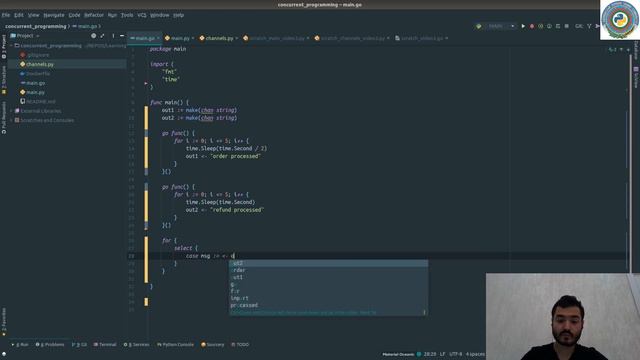The height and width of the screenshot is (360, 640).
Task: Open the Run menu
Action: pos(112,15)
